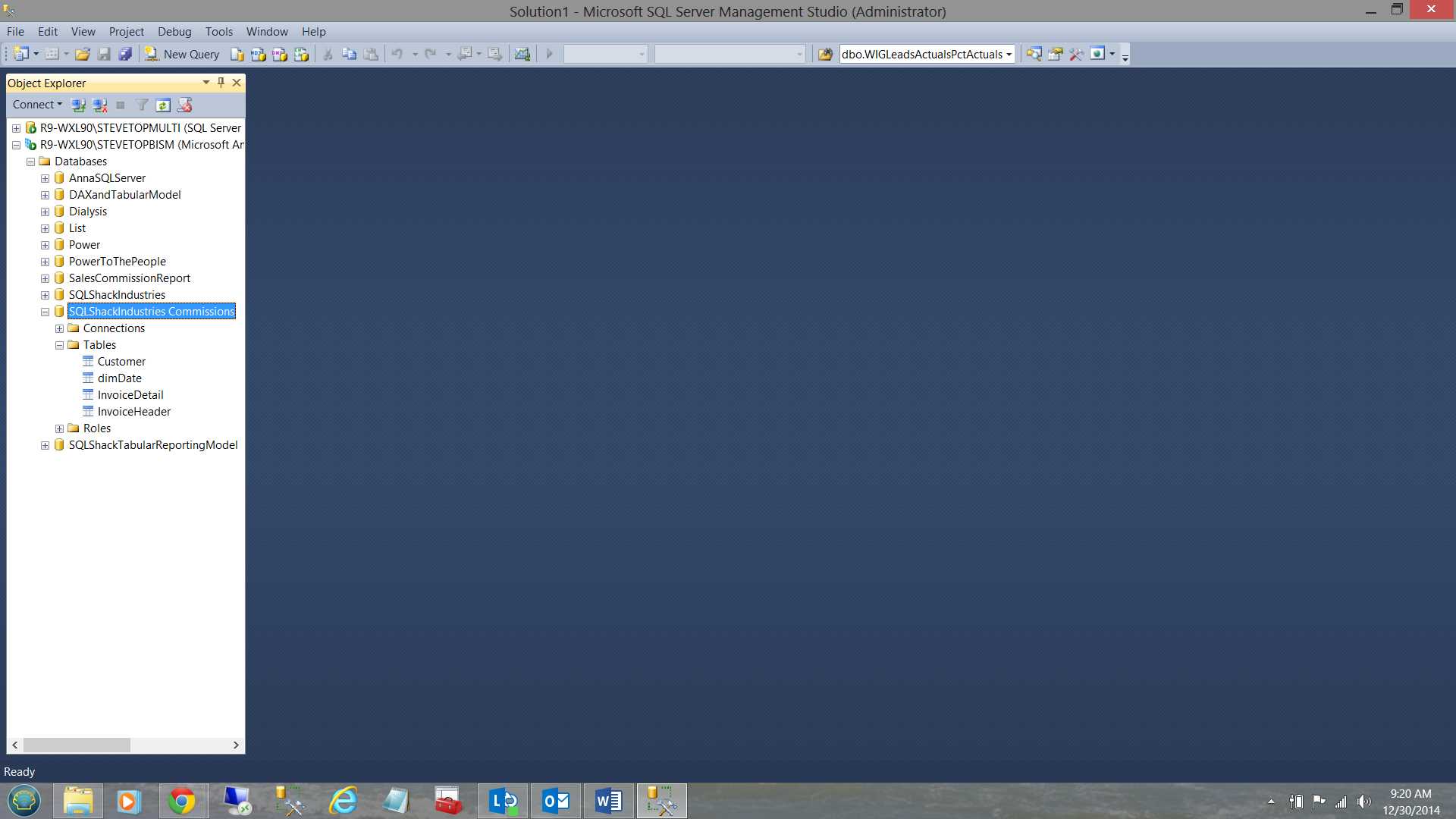Collapse the Tables folder node

pyautogui.click(x=59, y=345)
